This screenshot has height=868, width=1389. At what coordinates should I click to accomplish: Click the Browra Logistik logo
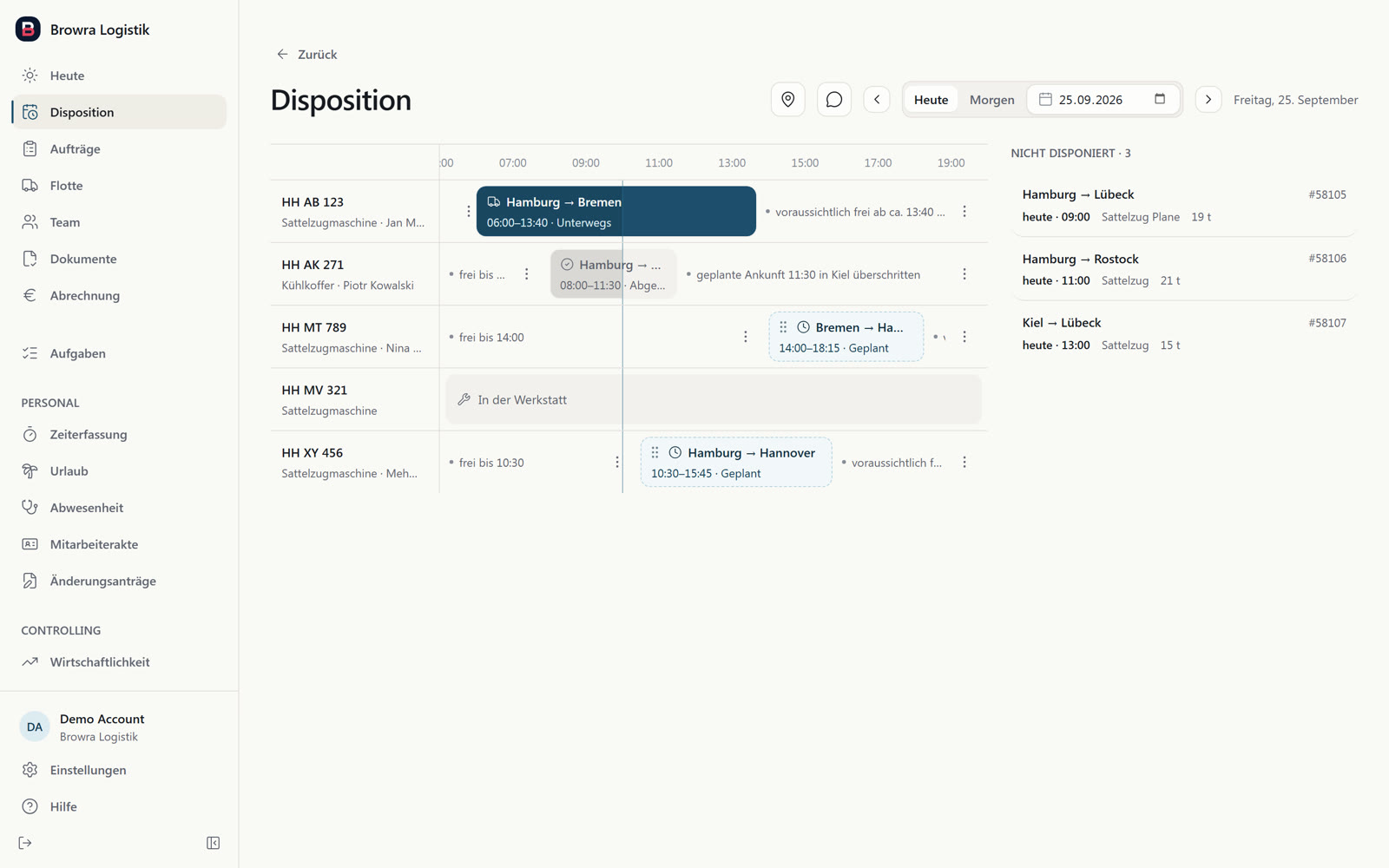click(x=28, y=29)
